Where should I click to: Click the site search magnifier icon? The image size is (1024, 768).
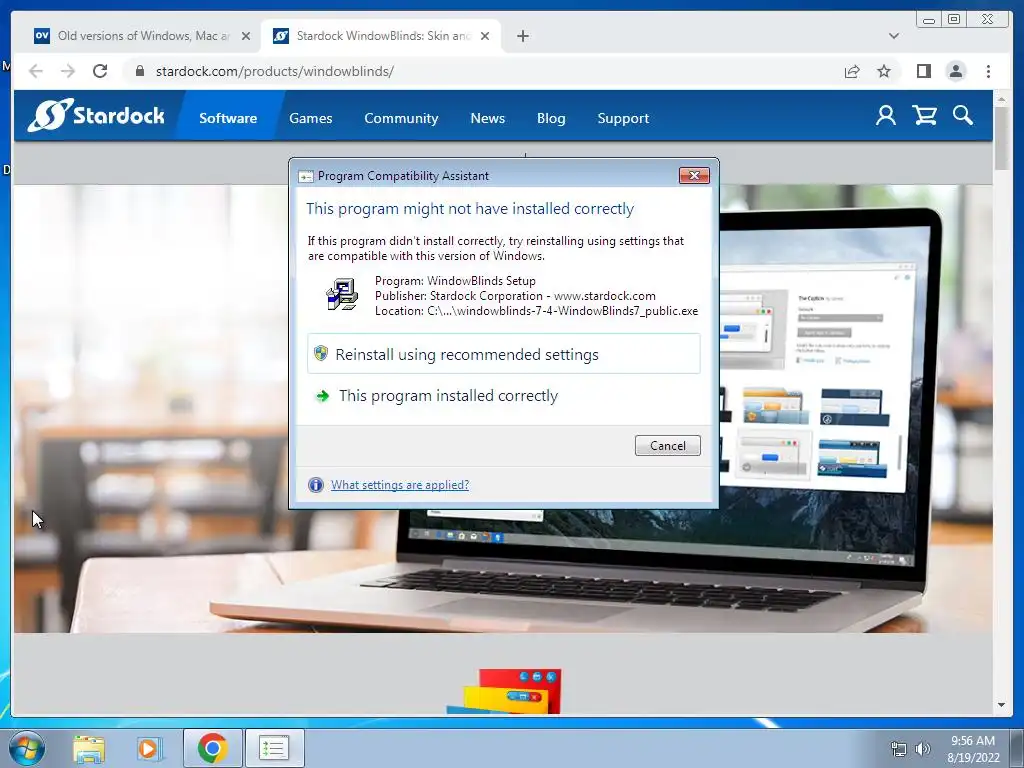[x=963, y=116]
